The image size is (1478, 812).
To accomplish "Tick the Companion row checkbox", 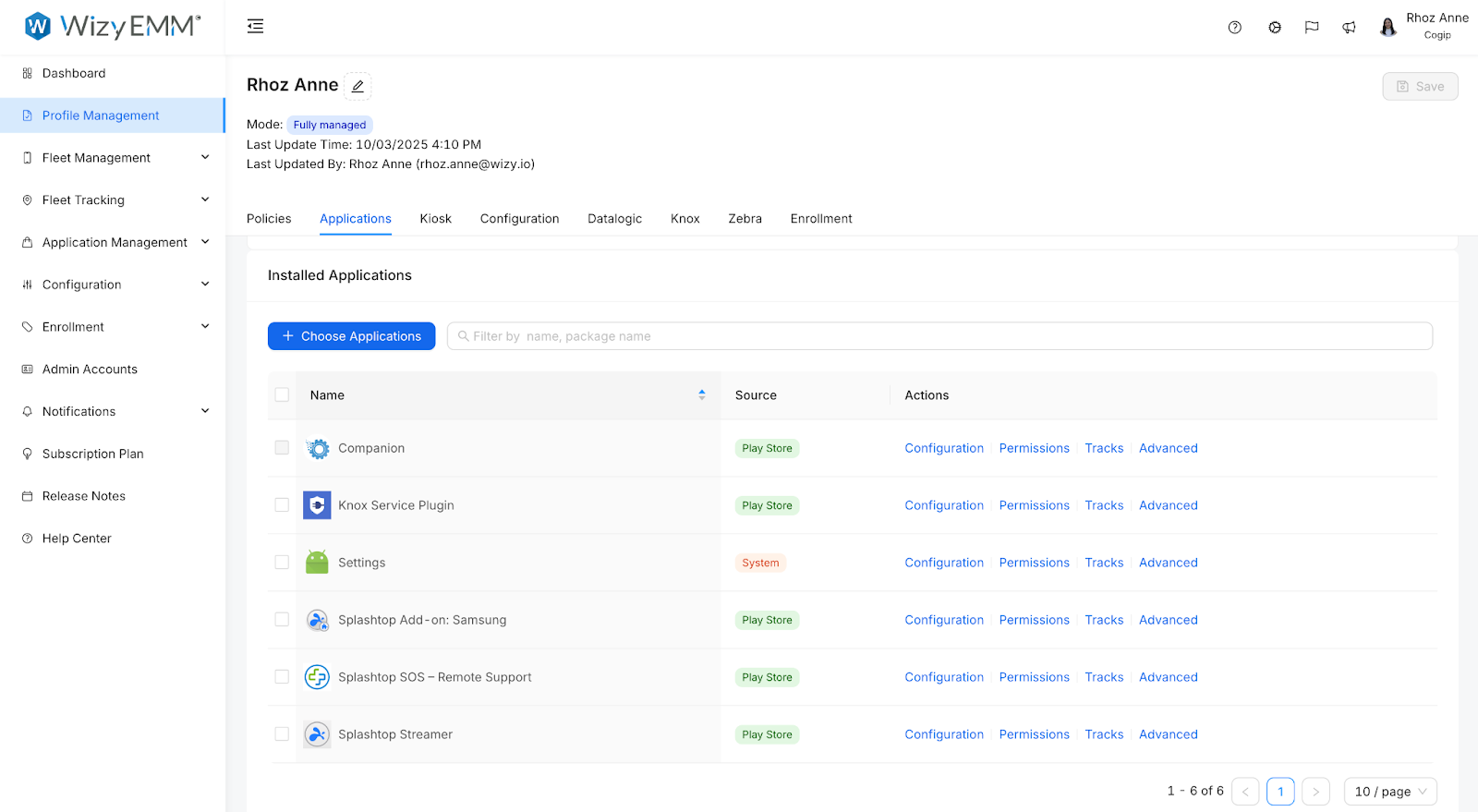I will [x=282, y=447].
